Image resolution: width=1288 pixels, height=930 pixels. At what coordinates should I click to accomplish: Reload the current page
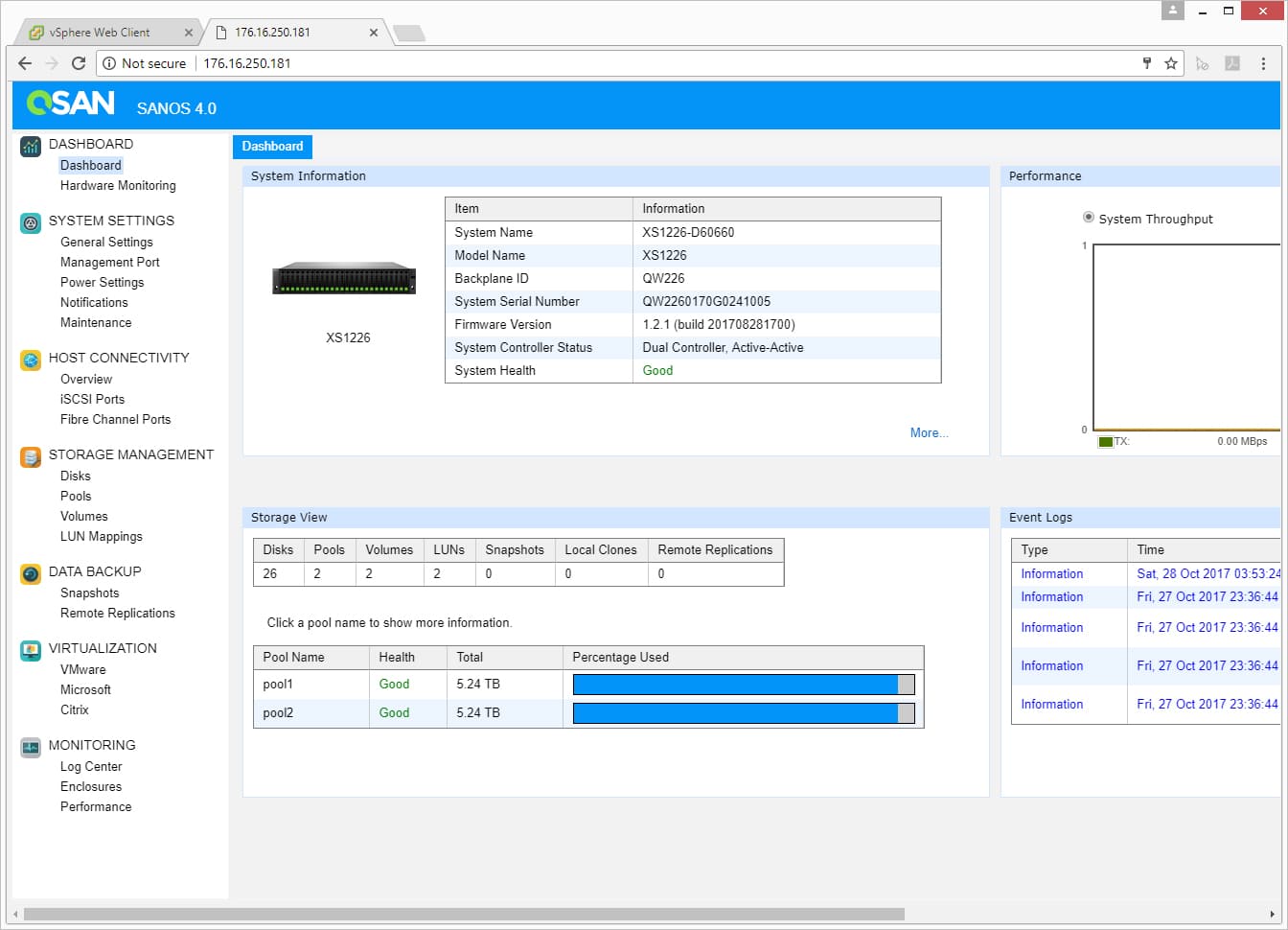(x=79, y=63)
